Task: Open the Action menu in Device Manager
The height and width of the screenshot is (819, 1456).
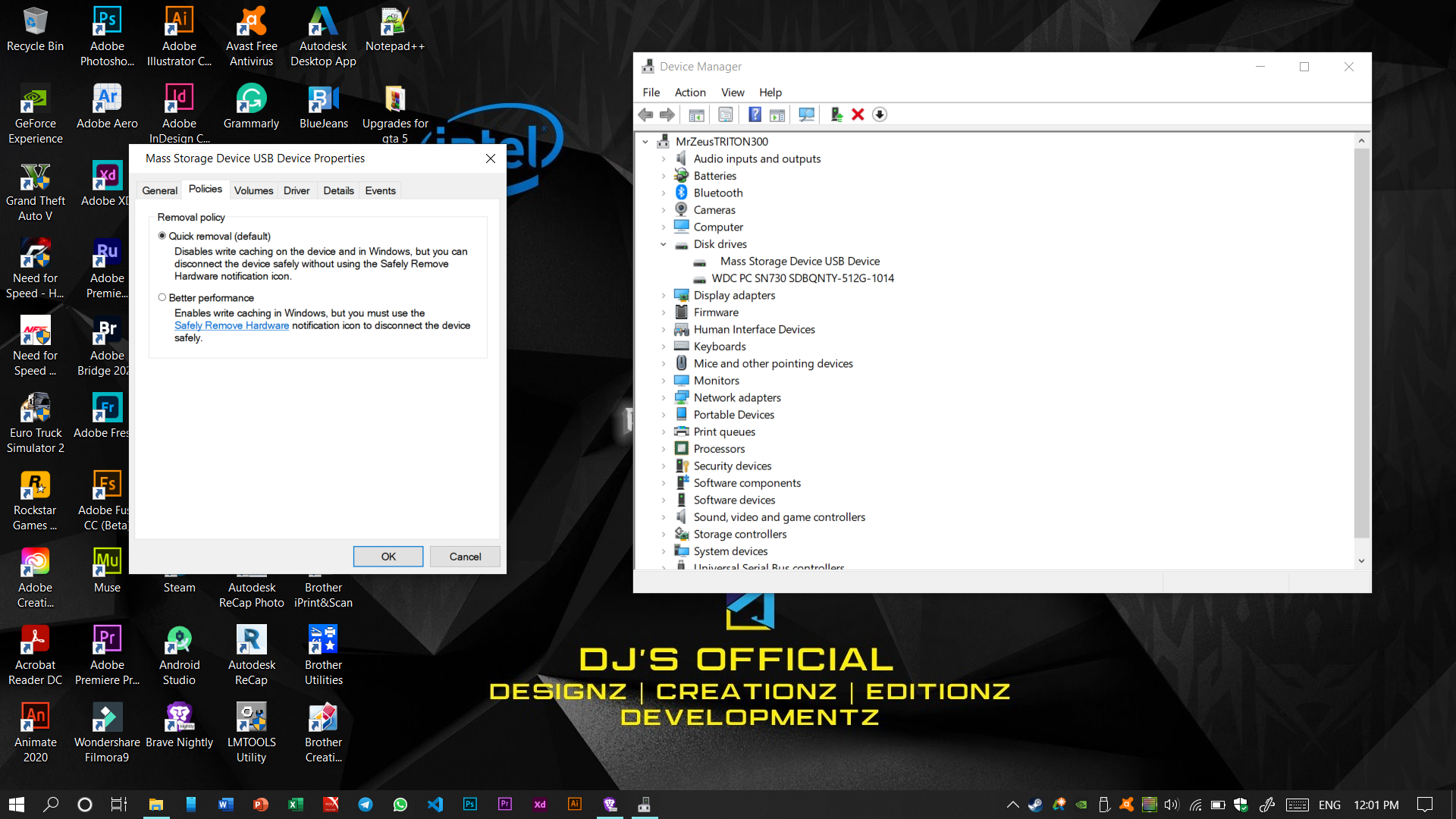Action: [690, 93]
